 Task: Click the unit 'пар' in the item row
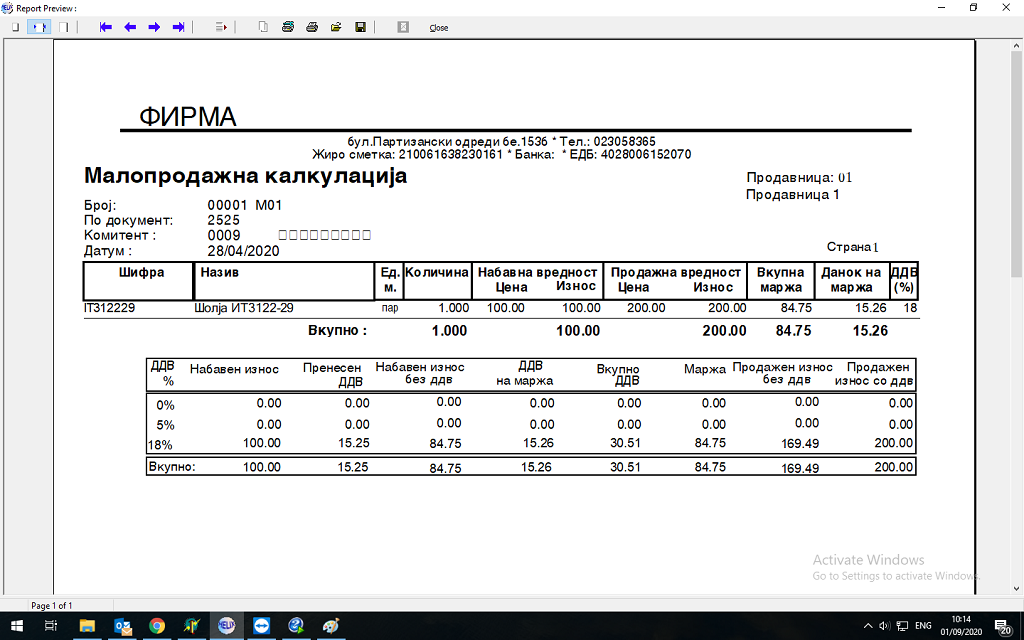(x=390, y=308)
